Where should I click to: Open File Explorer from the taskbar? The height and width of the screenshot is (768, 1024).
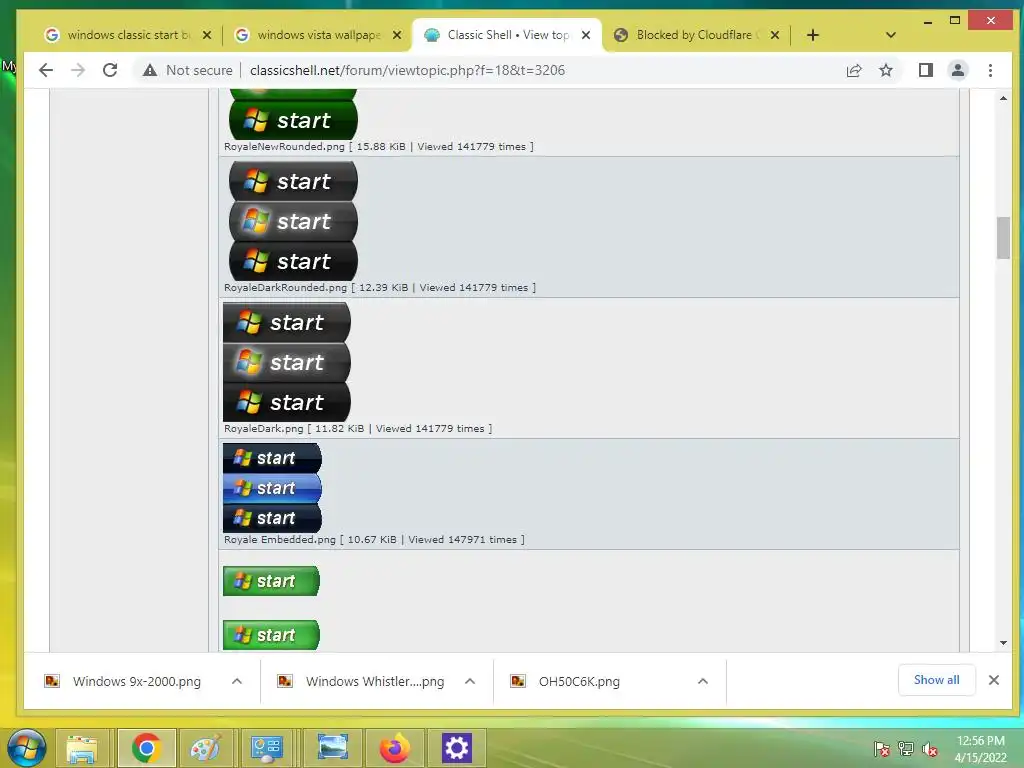click(x=82, y=748)
